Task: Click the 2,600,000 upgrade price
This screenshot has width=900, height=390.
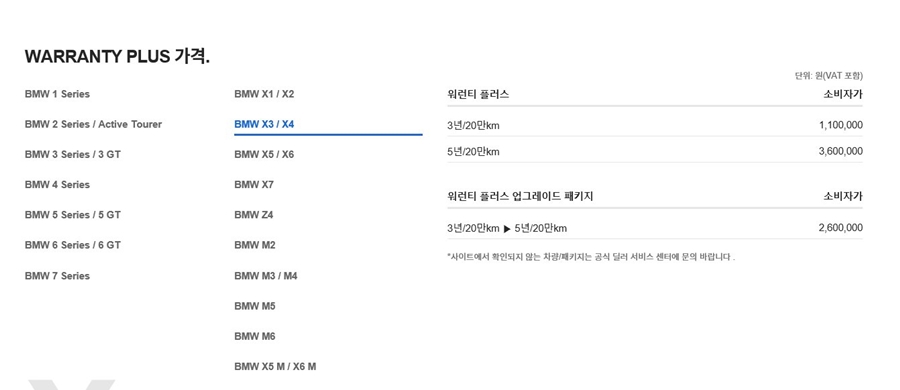Action: pyautogui.click(x=841, y=228)
